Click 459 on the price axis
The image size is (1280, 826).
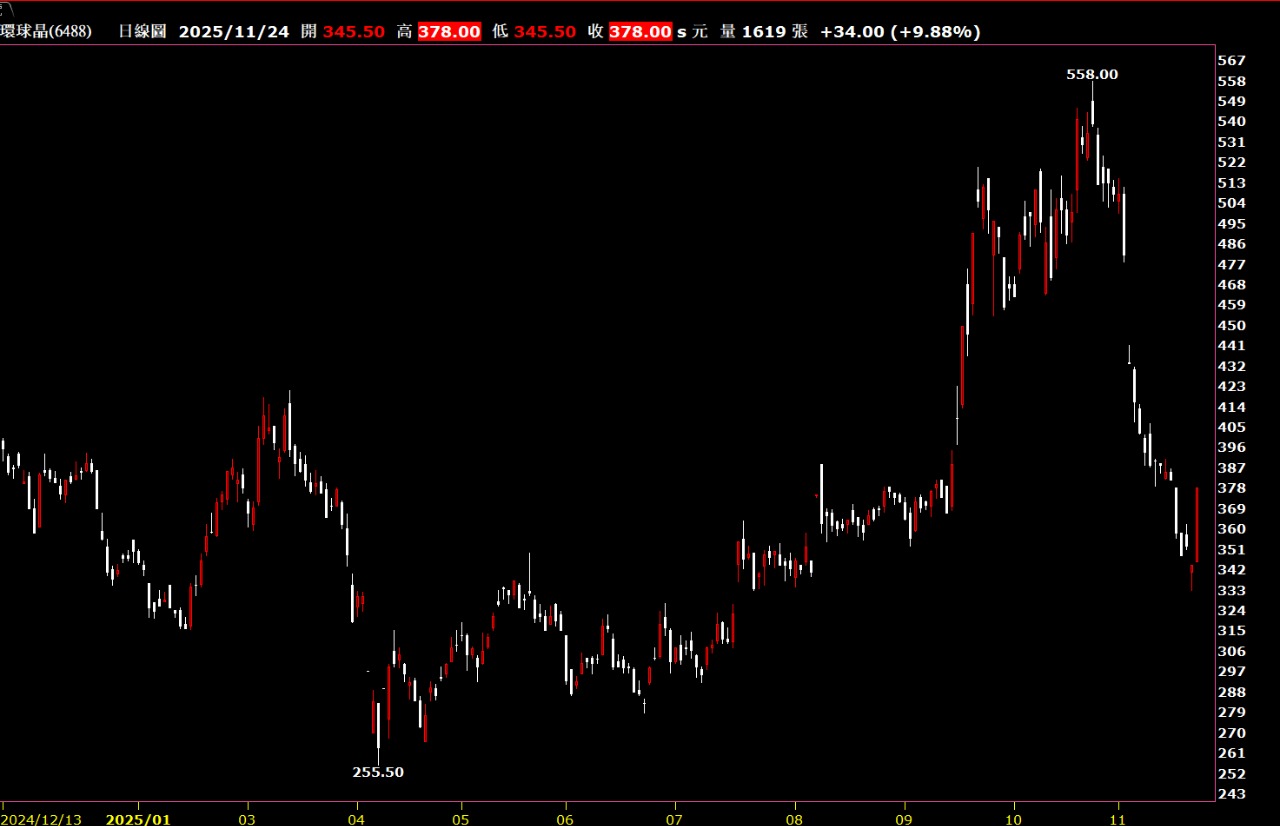(x=1232, y=305)
